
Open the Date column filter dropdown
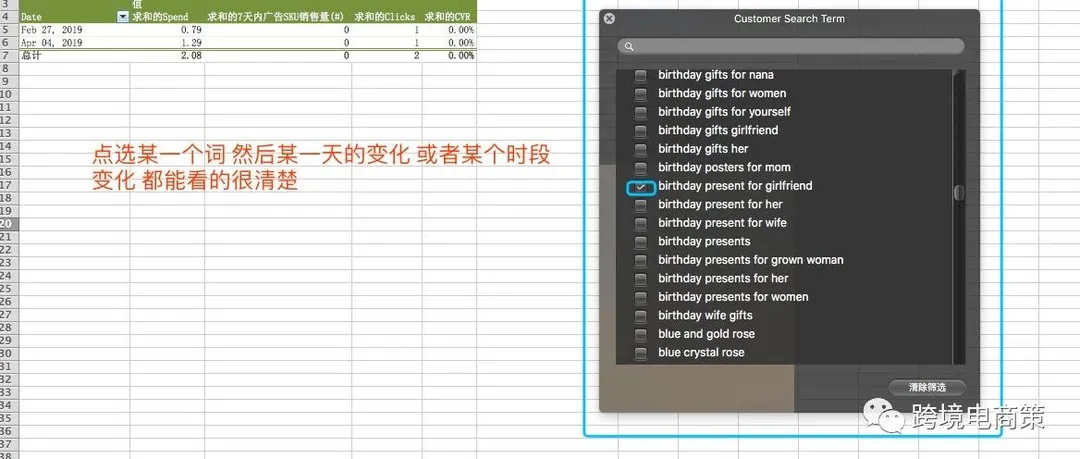click(123, 17)
